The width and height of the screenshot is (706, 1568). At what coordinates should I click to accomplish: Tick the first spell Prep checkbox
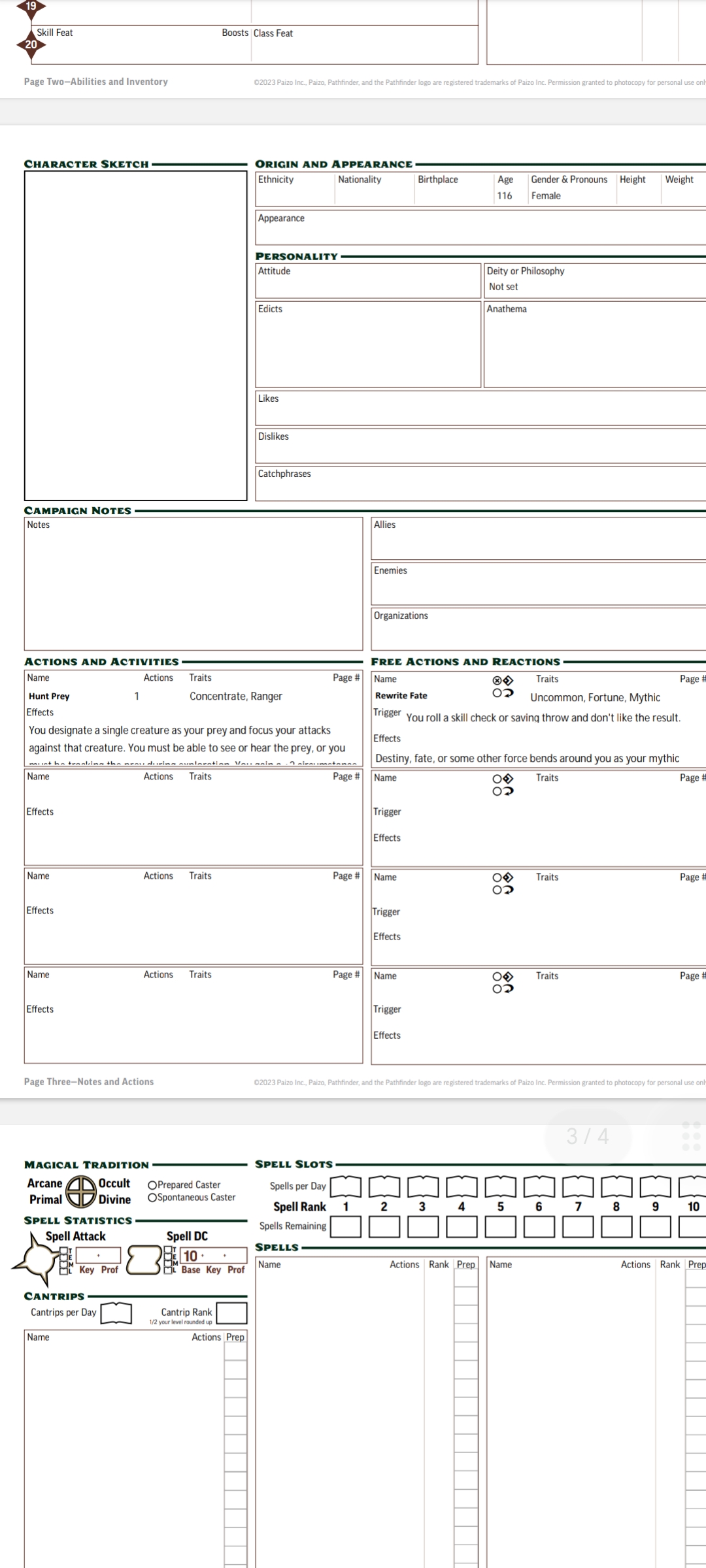tap(466, 1279)
